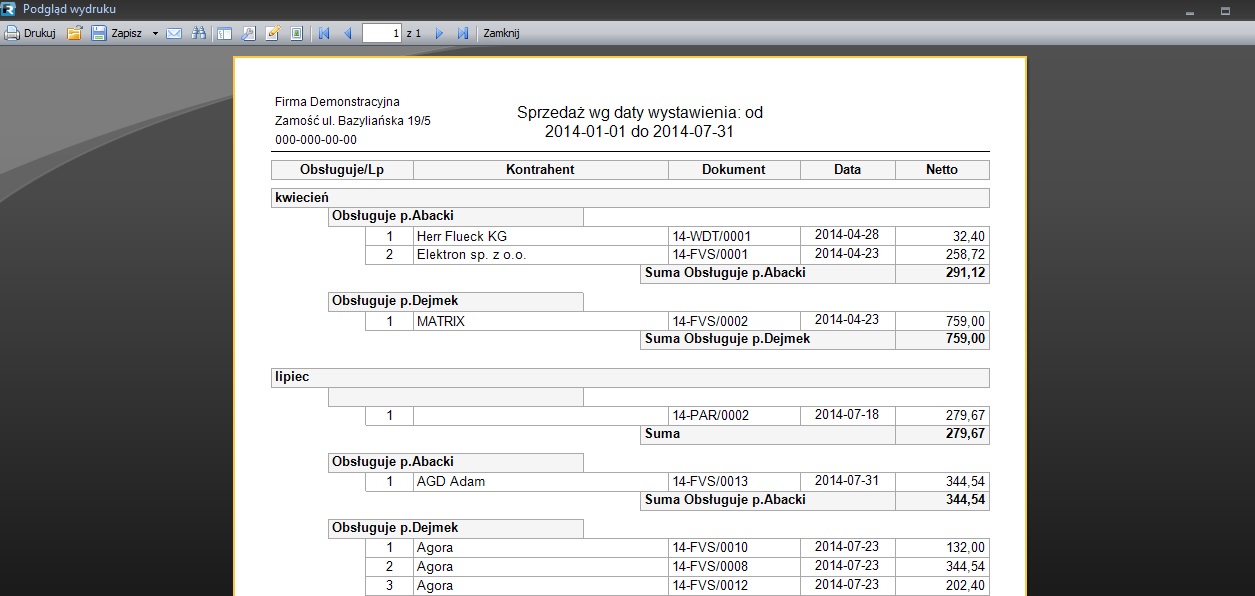
Task: Send the report using the envelope icon
Action: pos(174,33)
